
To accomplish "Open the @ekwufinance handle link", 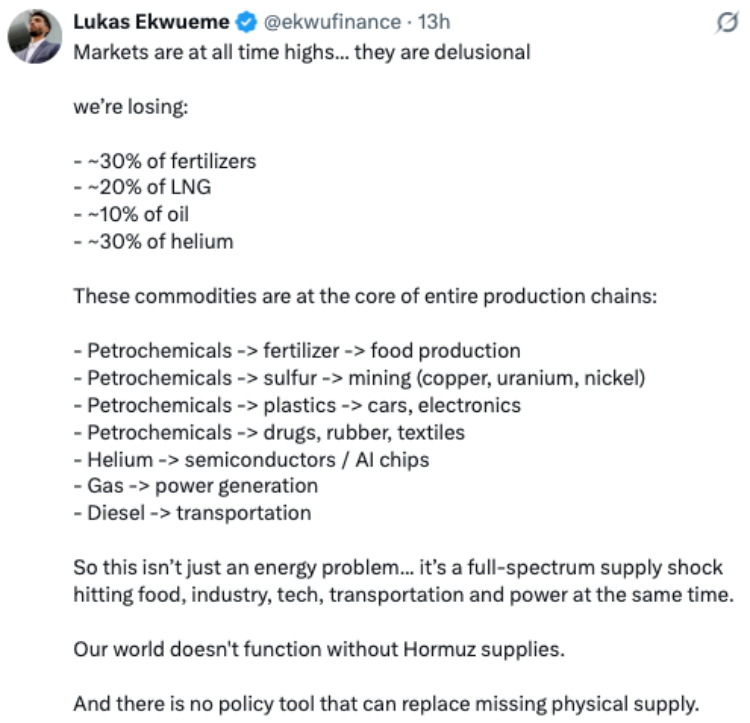I will tap(332, 22).
